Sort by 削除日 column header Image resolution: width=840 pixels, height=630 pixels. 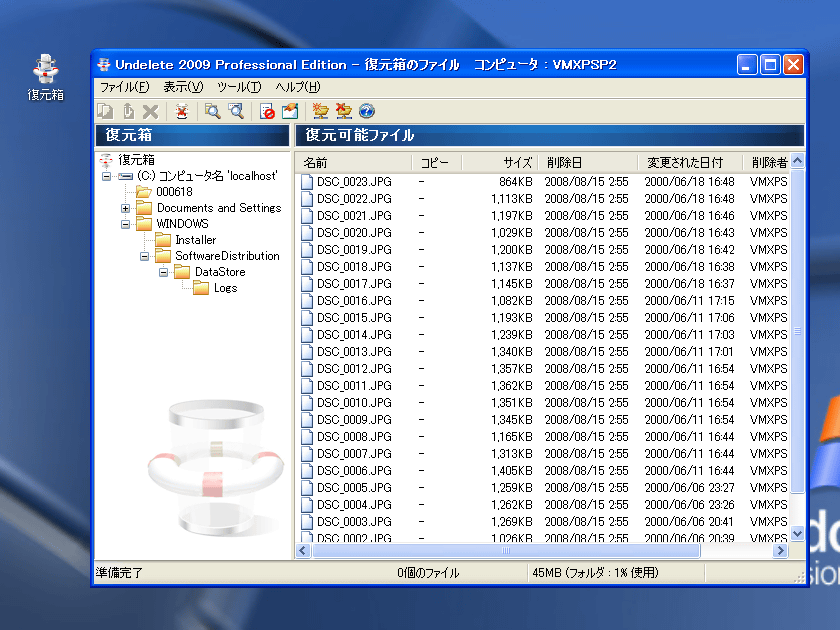tap(587, 162)
